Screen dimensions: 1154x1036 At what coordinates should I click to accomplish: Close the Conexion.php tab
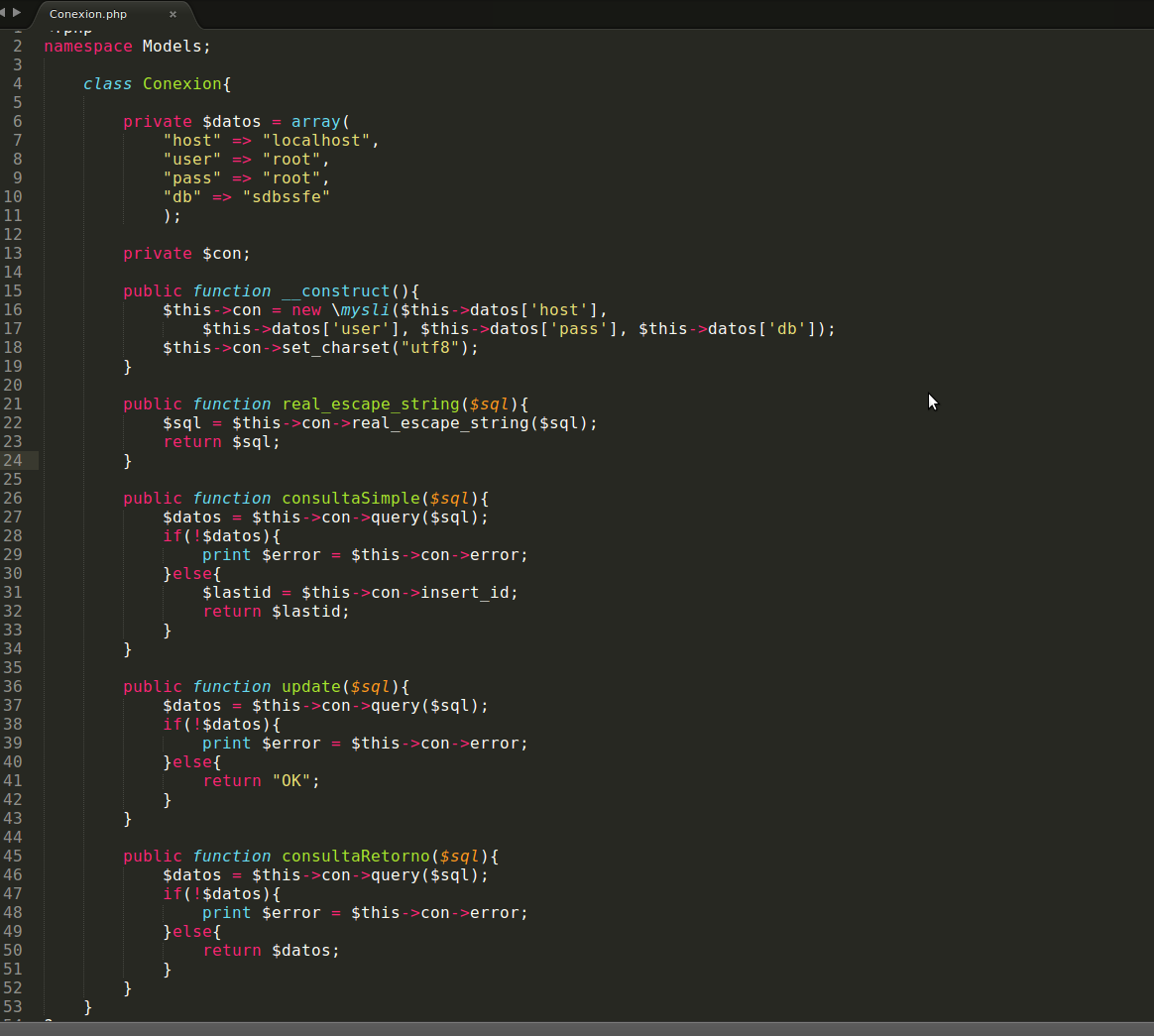[x=173, y=14]
